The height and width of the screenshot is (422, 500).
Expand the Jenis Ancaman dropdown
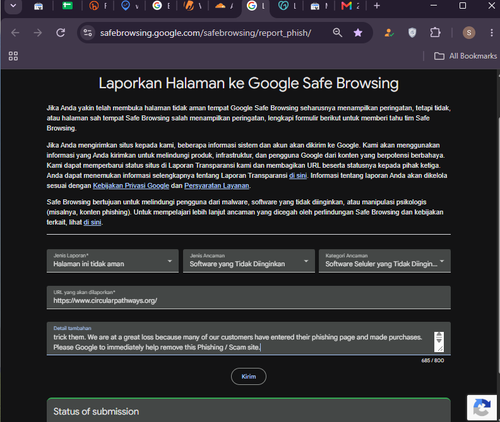249,261
